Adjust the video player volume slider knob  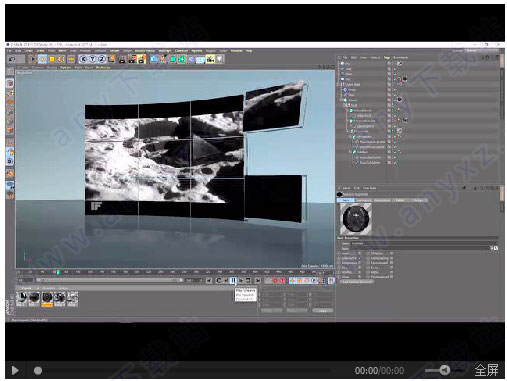pos(444,370)
